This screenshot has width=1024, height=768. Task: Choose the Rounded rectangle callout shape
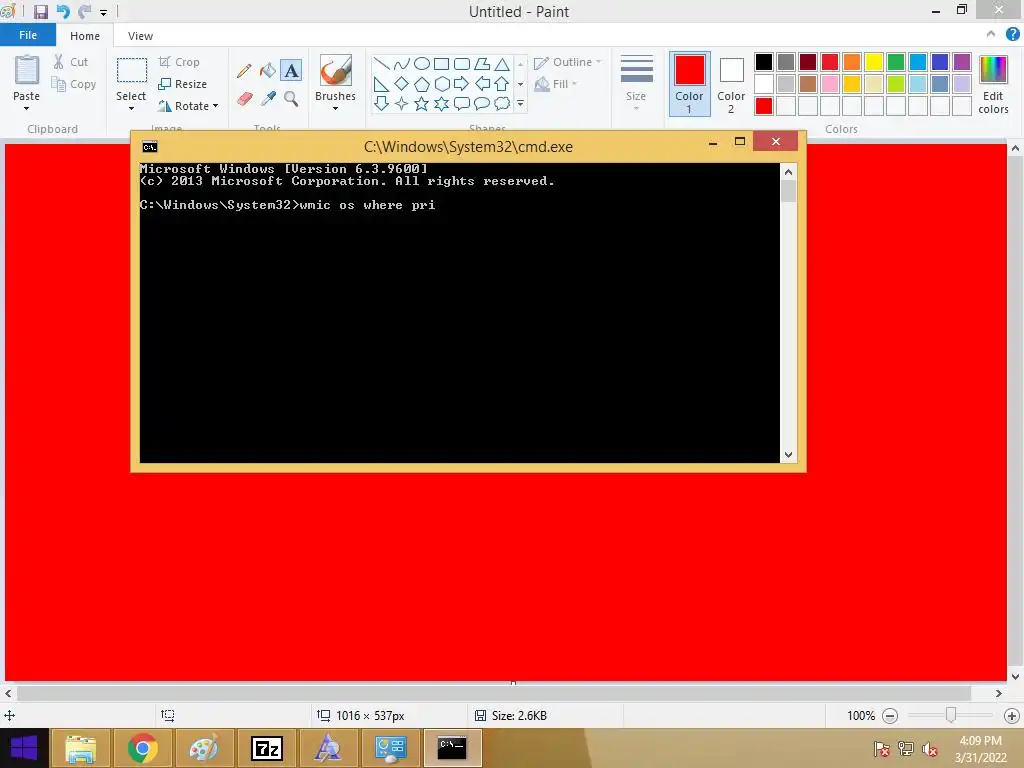click(462, 103)
